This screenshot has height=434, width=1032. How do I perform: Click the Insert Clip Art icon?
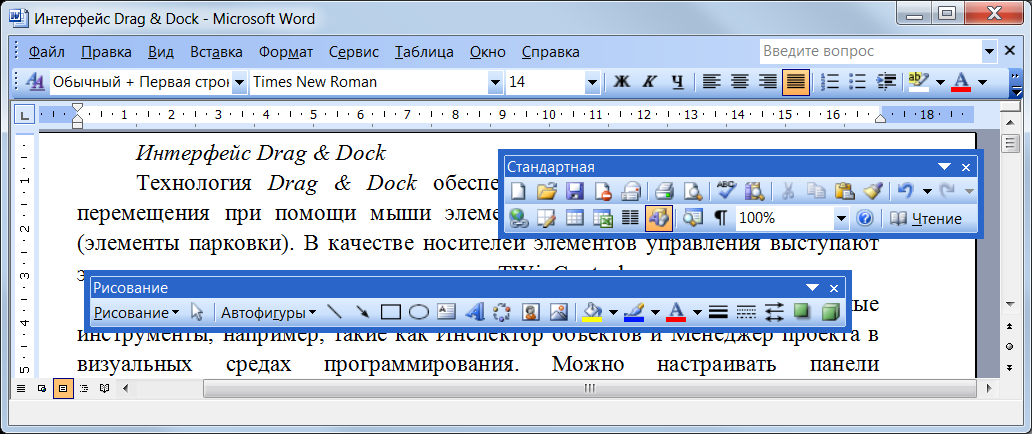click(x=530, y=312)
